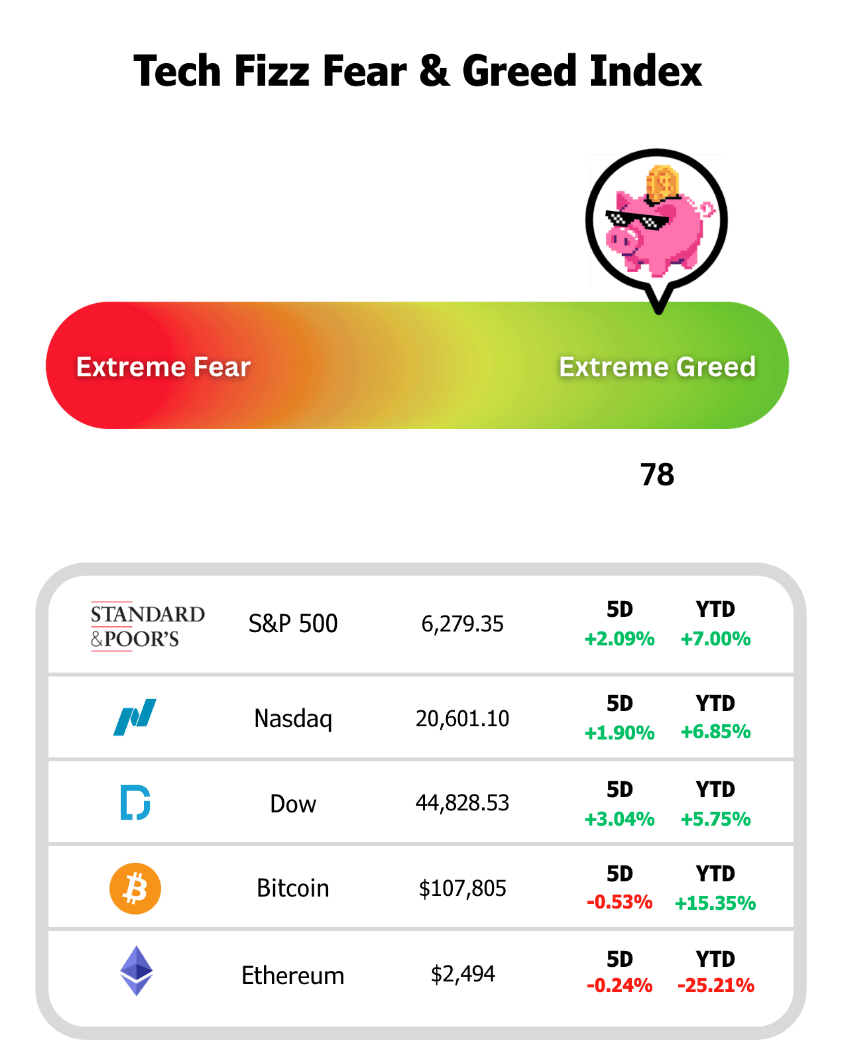Click the Standard & Poor's logo
Screen dimensions: 844x1060
tap(147, 626)
